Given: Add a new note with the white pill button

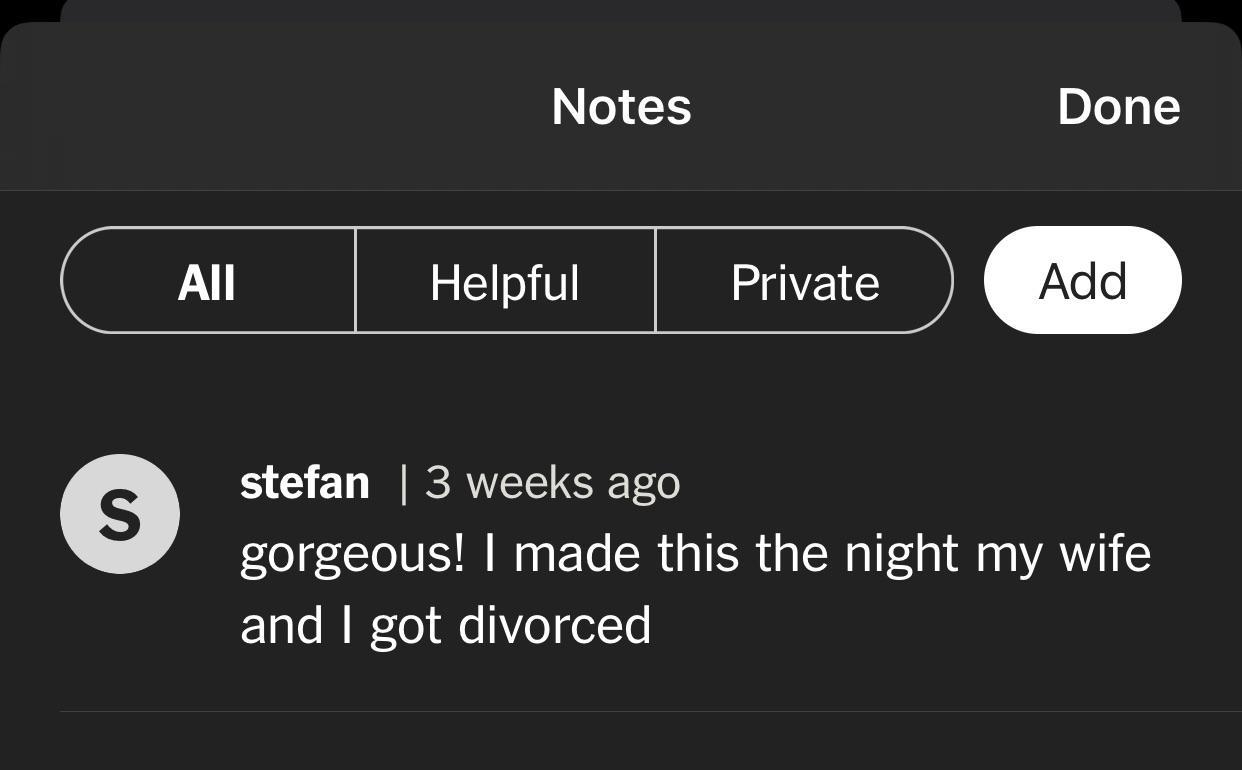Looking at the screenshot, I should 1082,280.
